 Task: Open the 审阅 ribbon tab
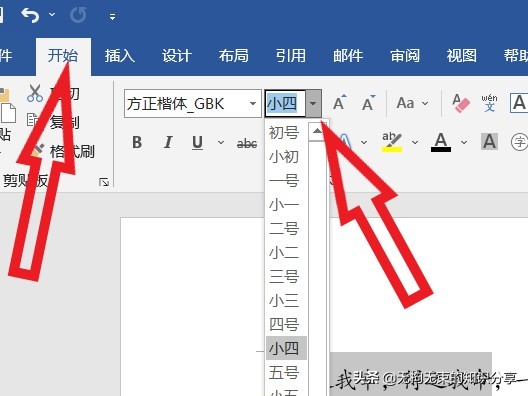405,56
